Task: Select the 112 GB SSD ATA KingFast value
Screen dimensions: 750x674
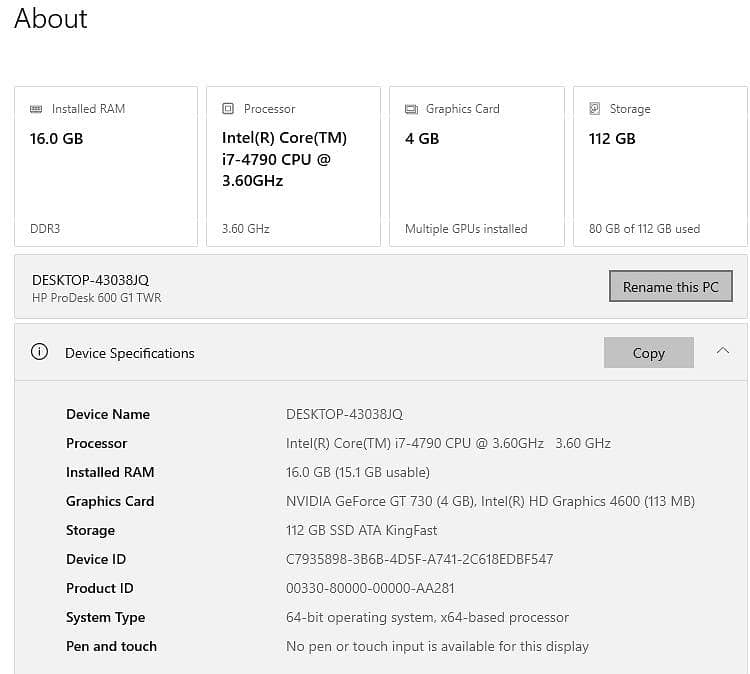Action: point(362,530)
